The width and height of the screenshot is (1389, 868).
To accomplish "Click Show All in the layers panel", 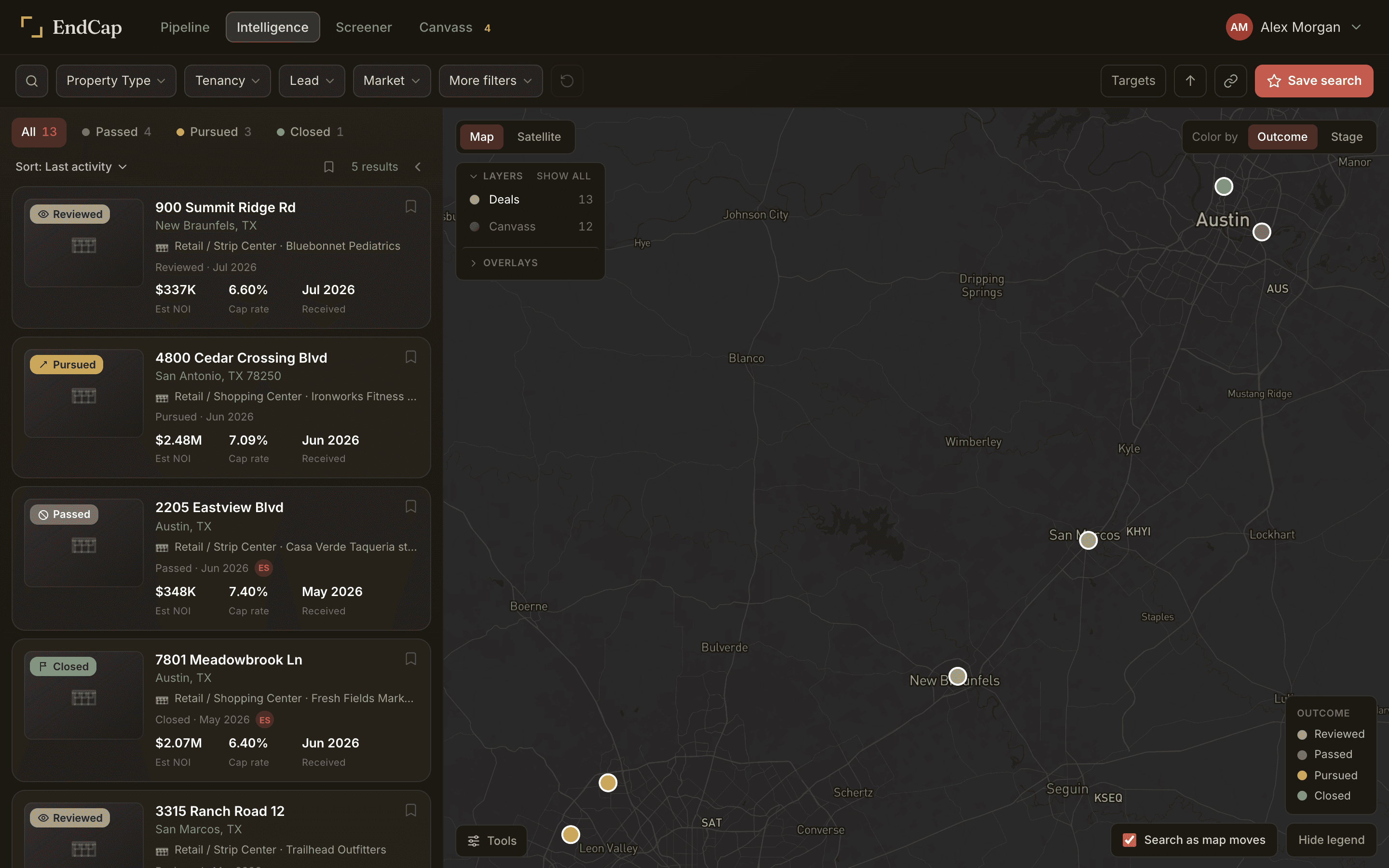I will point(564,176).
